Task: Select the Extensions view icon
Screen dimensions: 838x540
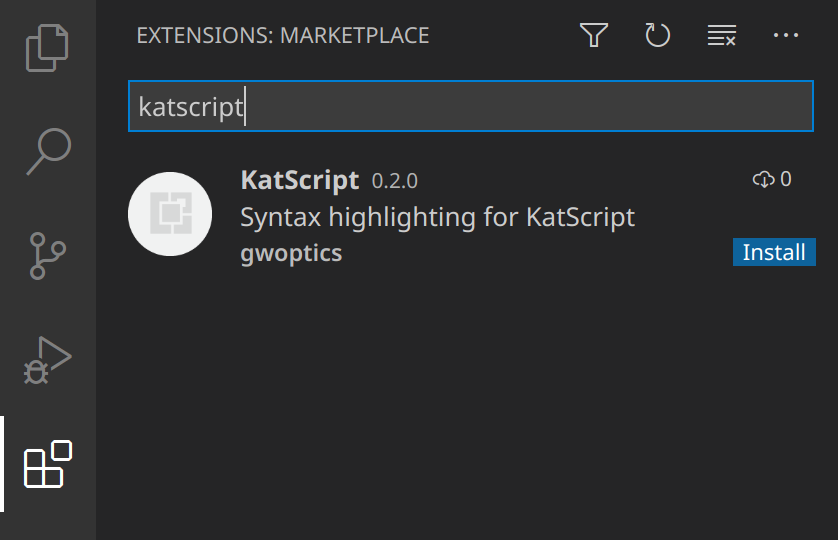Action: (48, 465)
